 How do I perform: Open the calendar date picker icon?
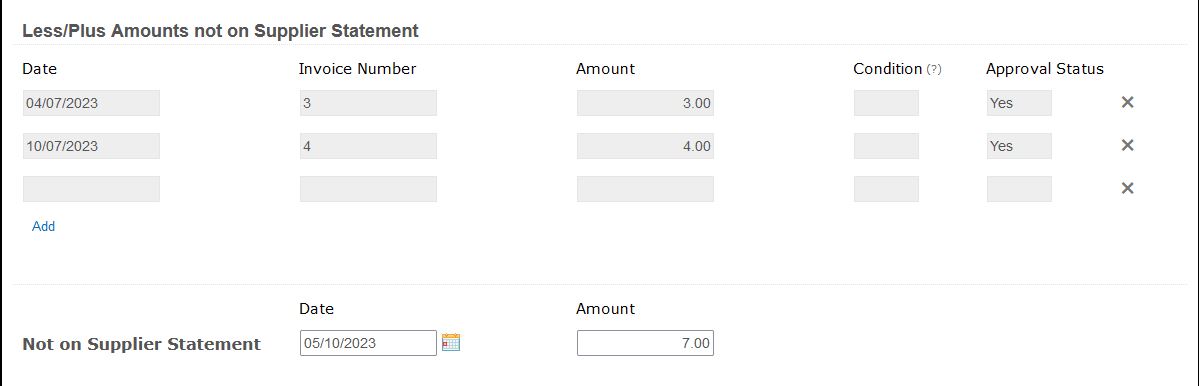pyautogui.click(x=451, y=342)
